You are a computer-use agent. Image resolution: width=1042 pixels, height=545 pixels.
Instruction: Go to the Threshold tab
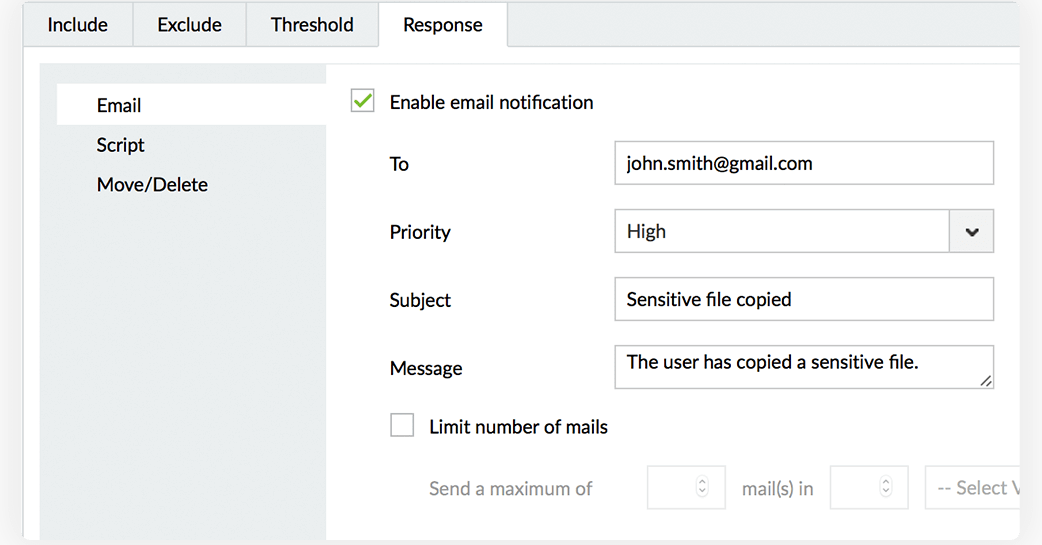(x=312, y=25)
